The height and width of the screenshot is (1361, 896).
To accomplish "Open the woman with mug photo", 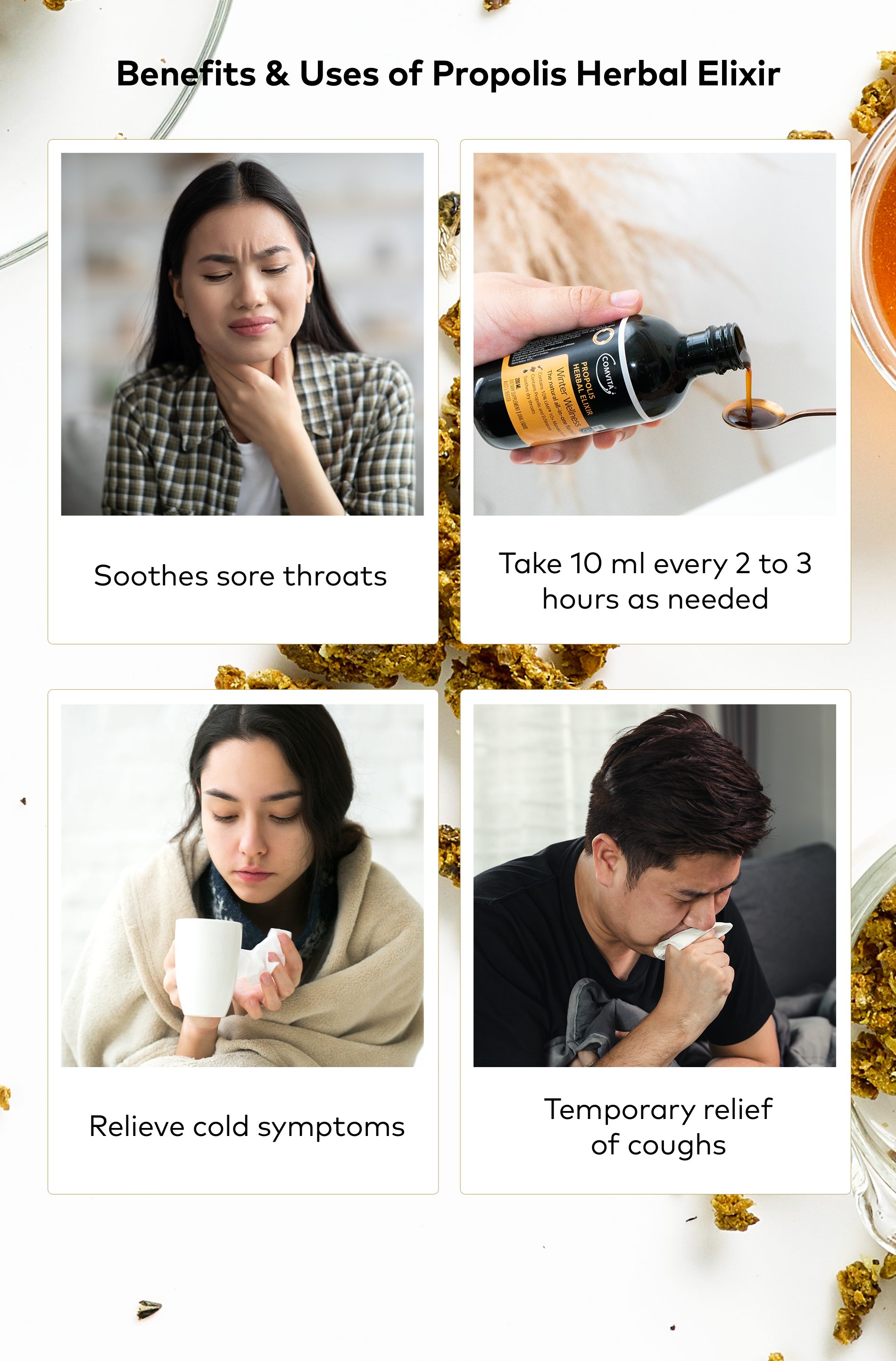I will pos(242,885).
